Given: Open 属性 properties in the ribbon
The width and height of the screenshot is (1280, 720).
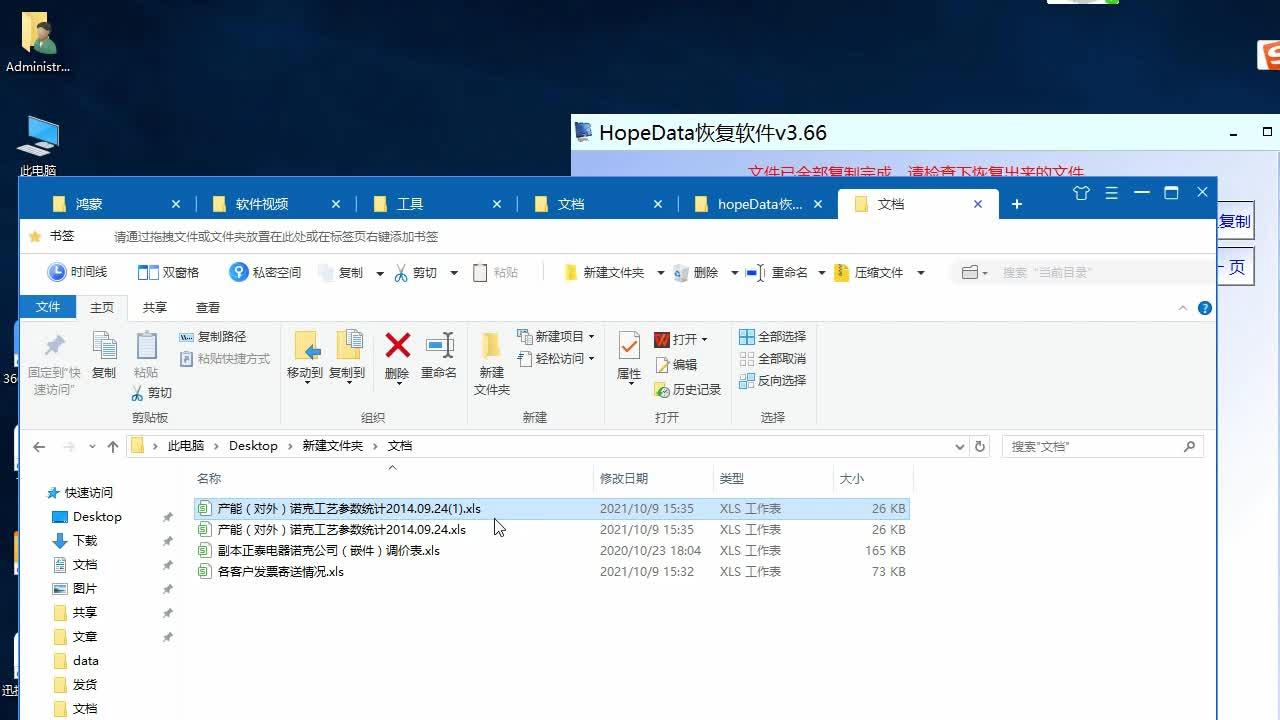Looking at the screenshot, I should 629,358.
